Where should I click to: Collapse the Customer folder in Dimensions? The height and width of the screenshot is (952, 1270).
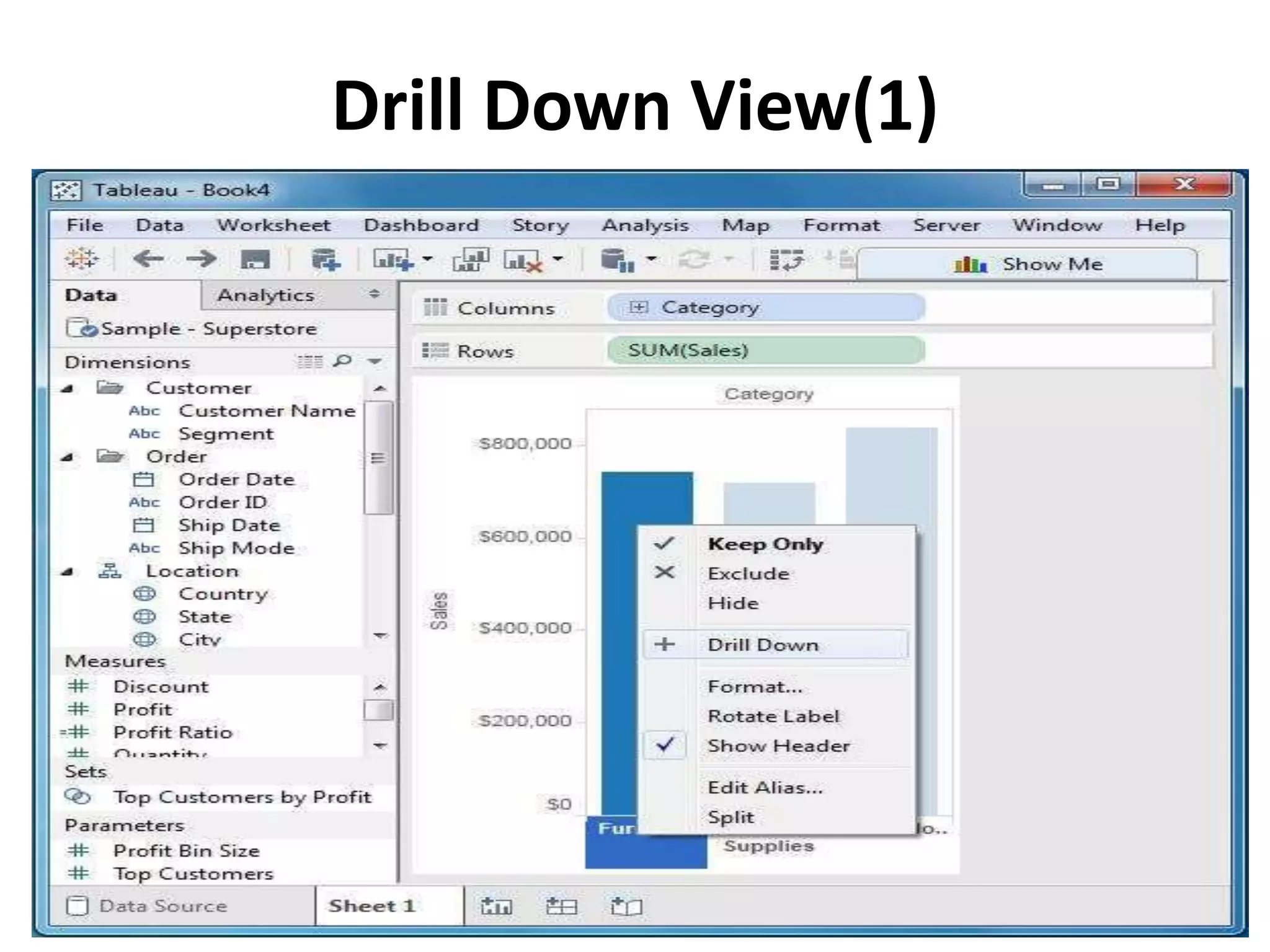(x=68, y=389)
